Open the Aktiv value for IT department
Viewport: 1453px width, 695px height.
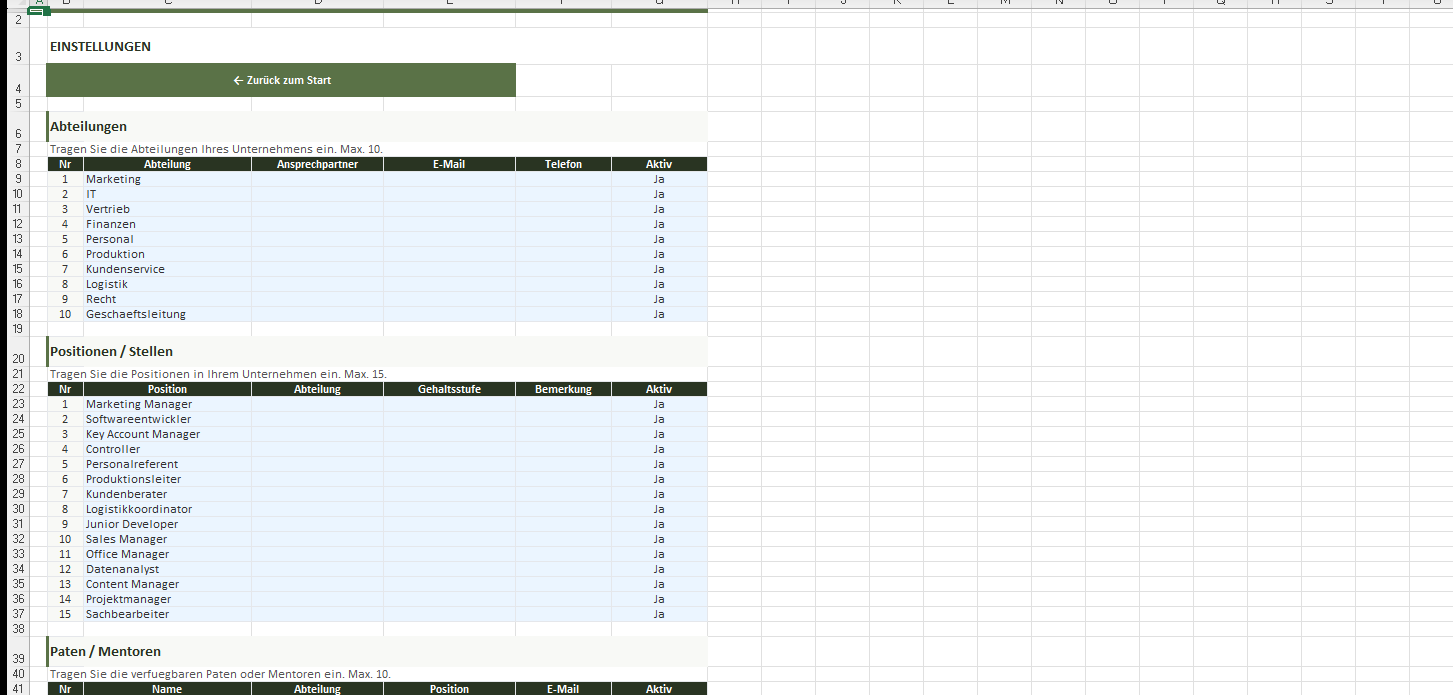(659, 194)
